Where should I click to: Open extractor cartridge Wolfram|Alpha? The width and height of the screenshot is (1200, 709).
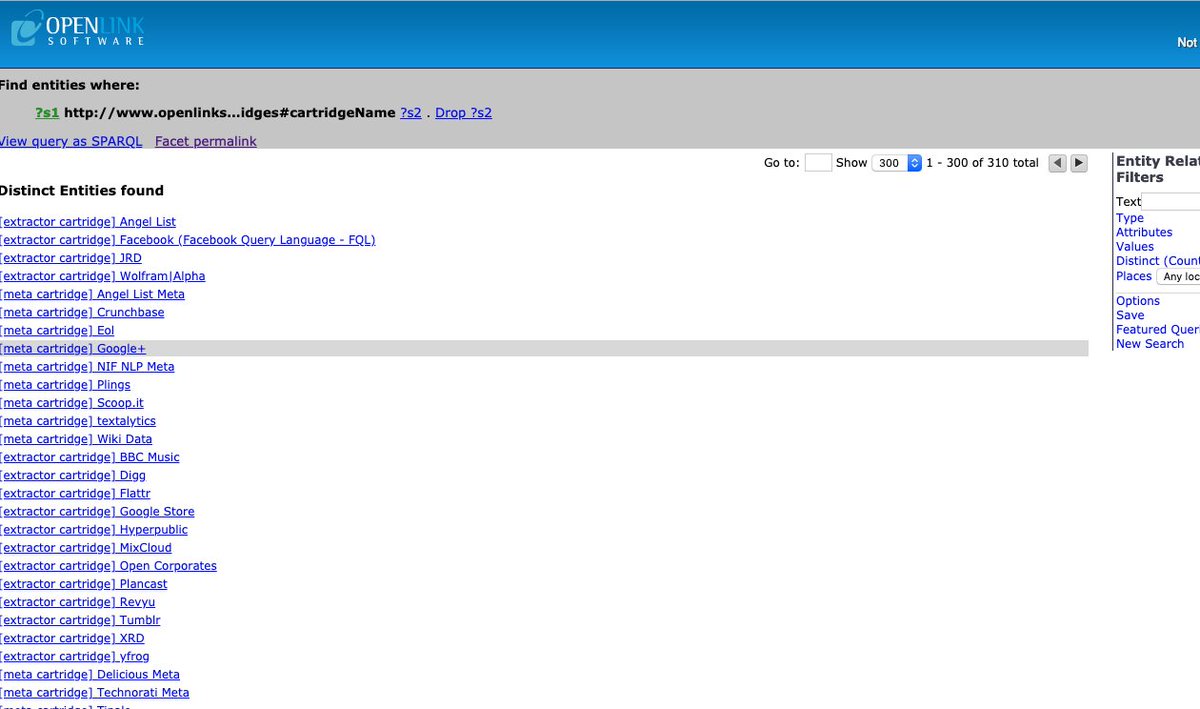[x=103, y=276]
